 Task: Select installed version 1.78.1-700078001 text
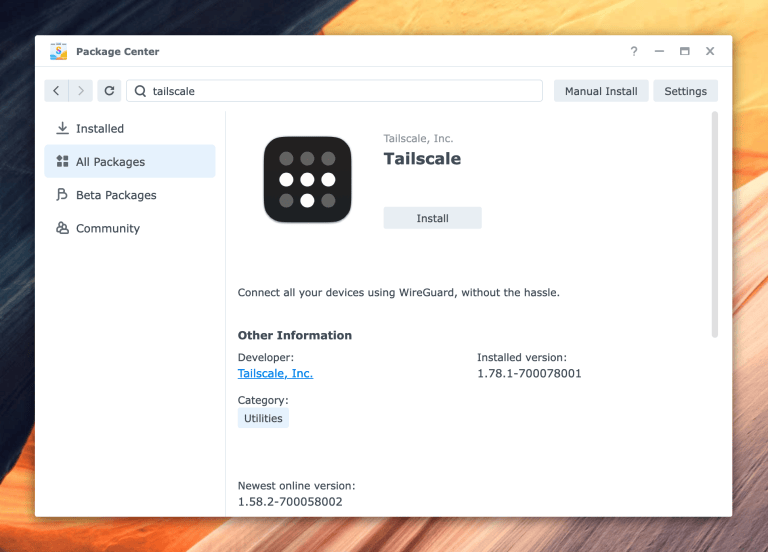click(529, 373)
